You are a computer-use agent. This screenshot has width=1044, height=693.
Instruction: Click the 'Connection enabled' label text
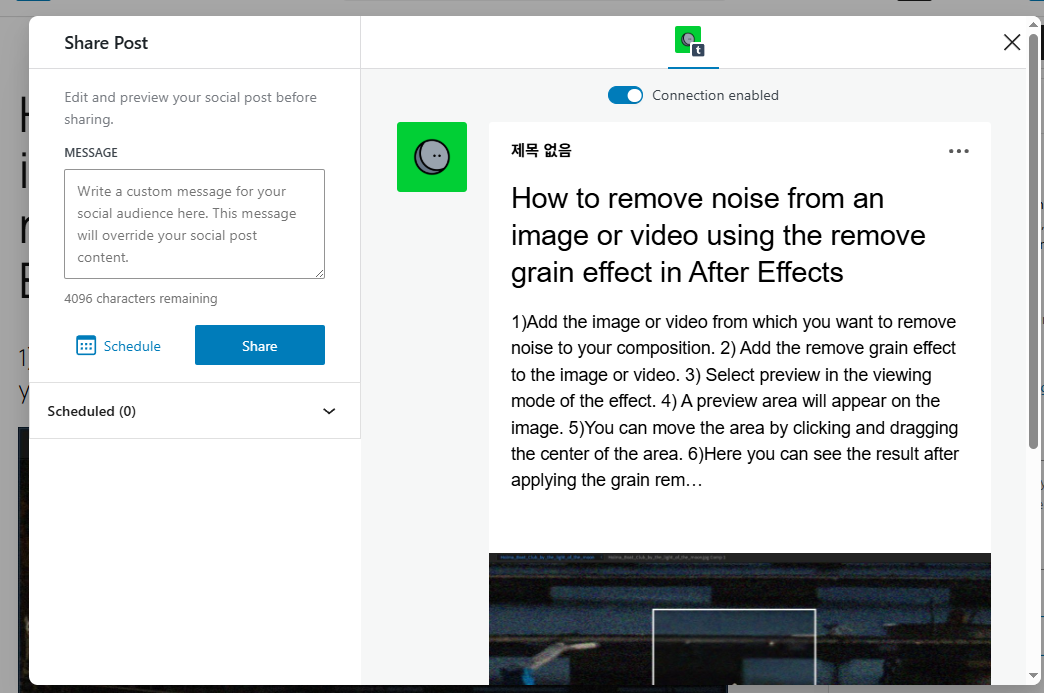coord(715,95)
